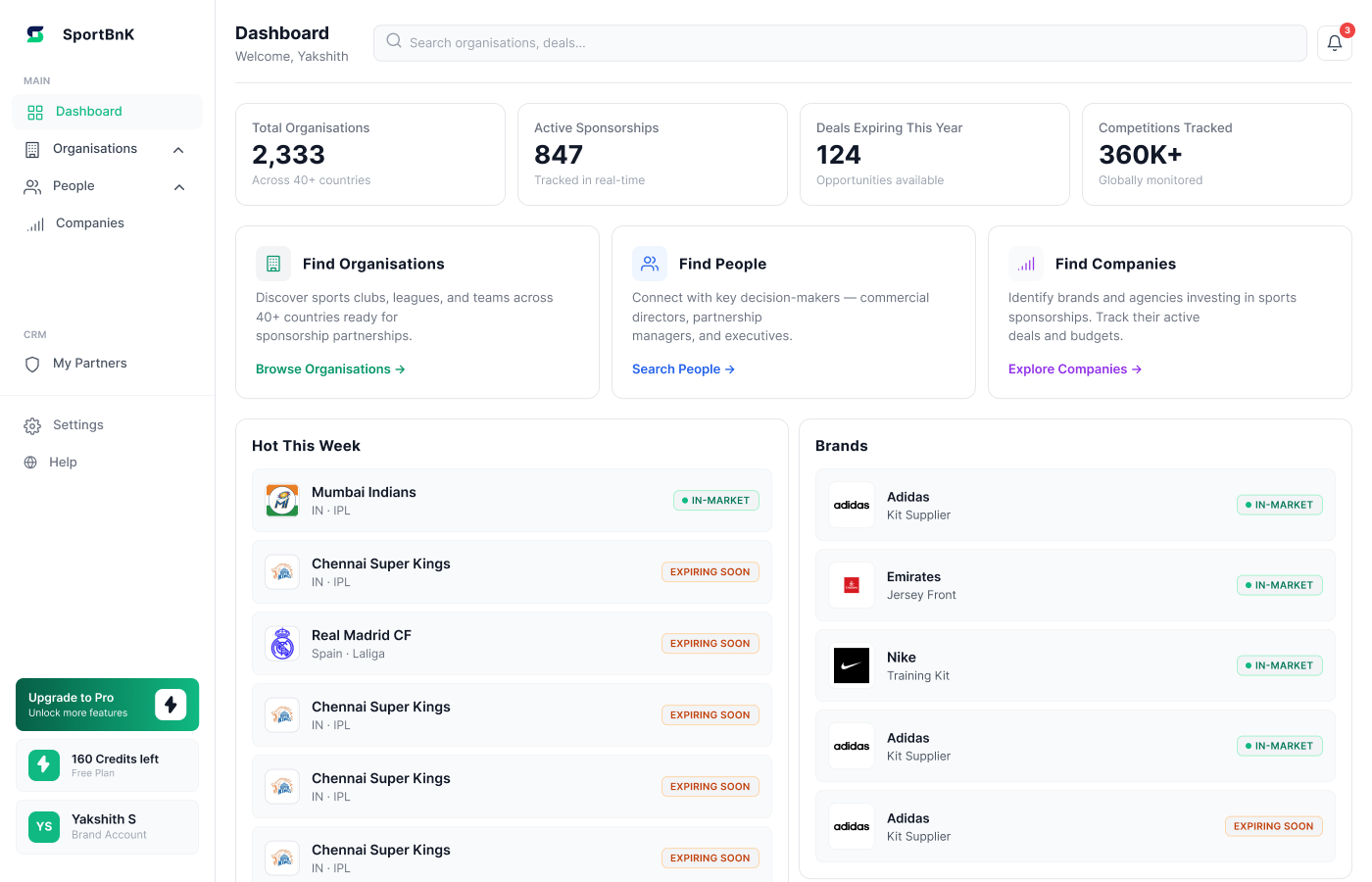Click the Browse Organisations link

coord(330,369)
